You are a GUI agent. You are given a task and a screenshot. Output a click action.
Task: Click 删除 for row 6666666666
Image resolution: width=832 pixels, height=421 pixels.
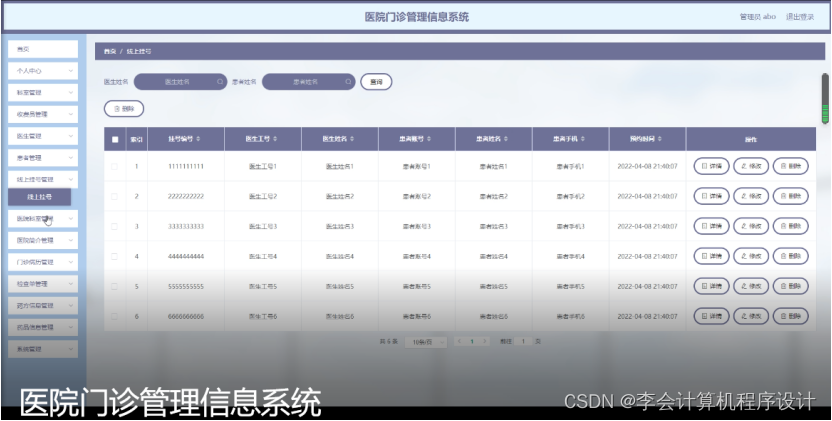[x=791, y=316]
